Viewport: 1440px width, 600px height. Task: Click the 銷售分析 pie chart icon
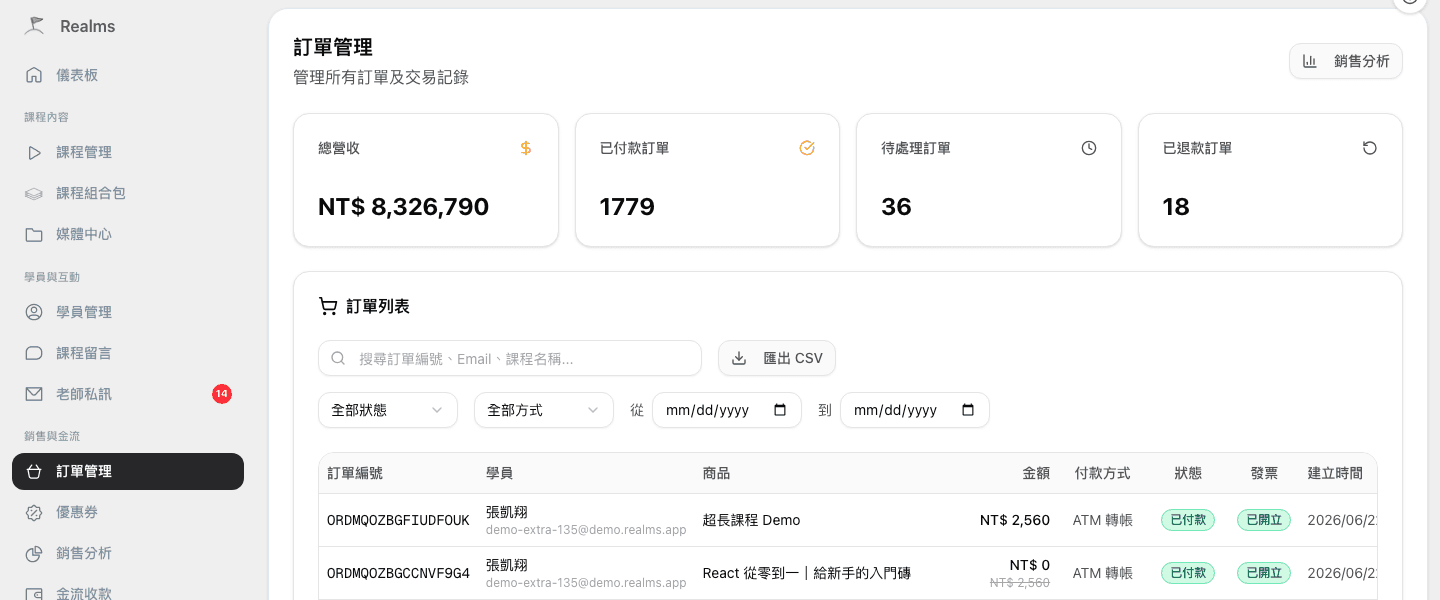pyautogui.click(x=34, y=553)
